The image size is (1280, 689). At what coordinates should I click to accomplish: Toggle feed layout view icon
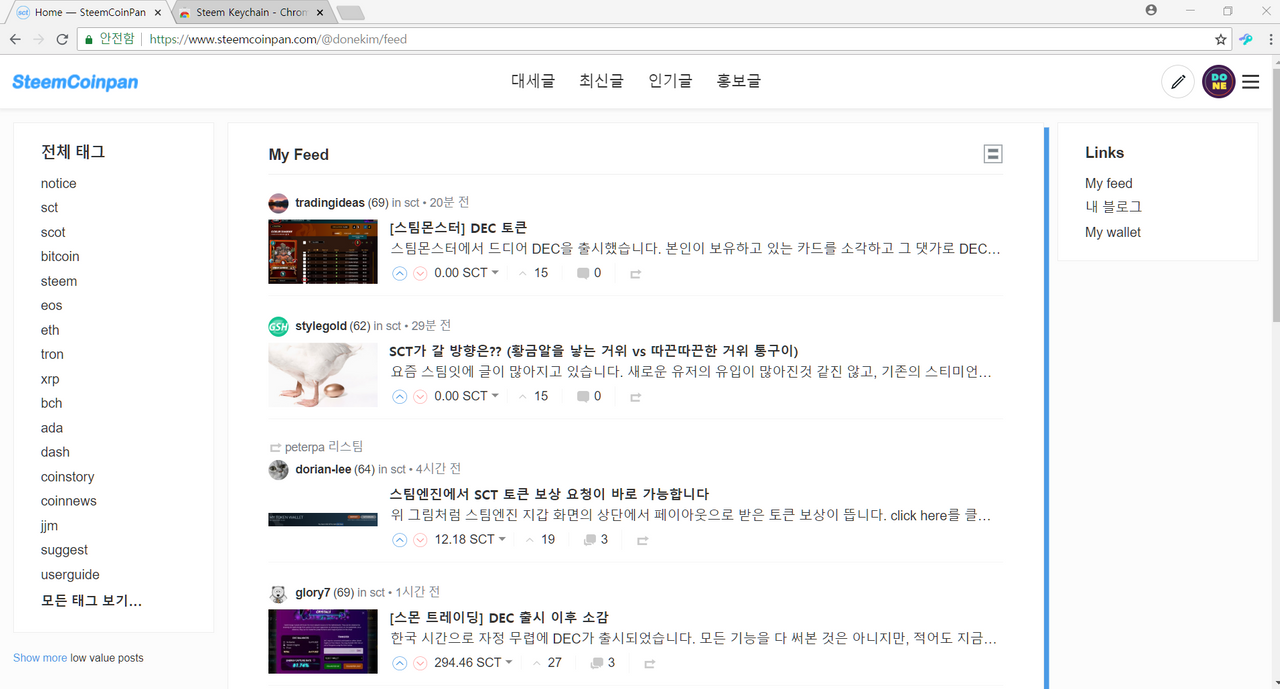[x=993, y=154]
